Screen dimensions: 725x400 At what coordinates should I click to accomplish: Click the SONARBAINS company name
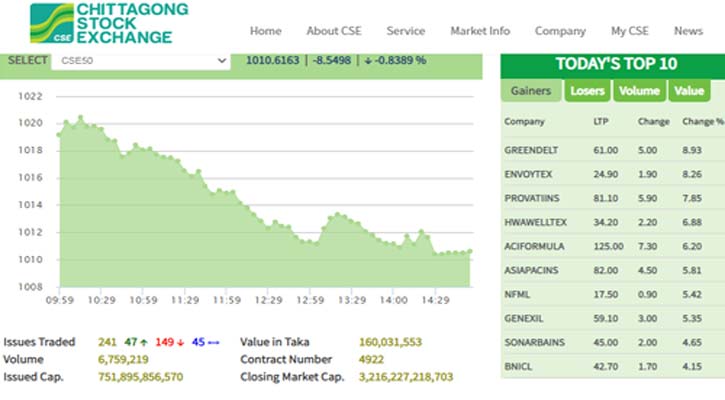pyautogui.click(x=535, y=342)
